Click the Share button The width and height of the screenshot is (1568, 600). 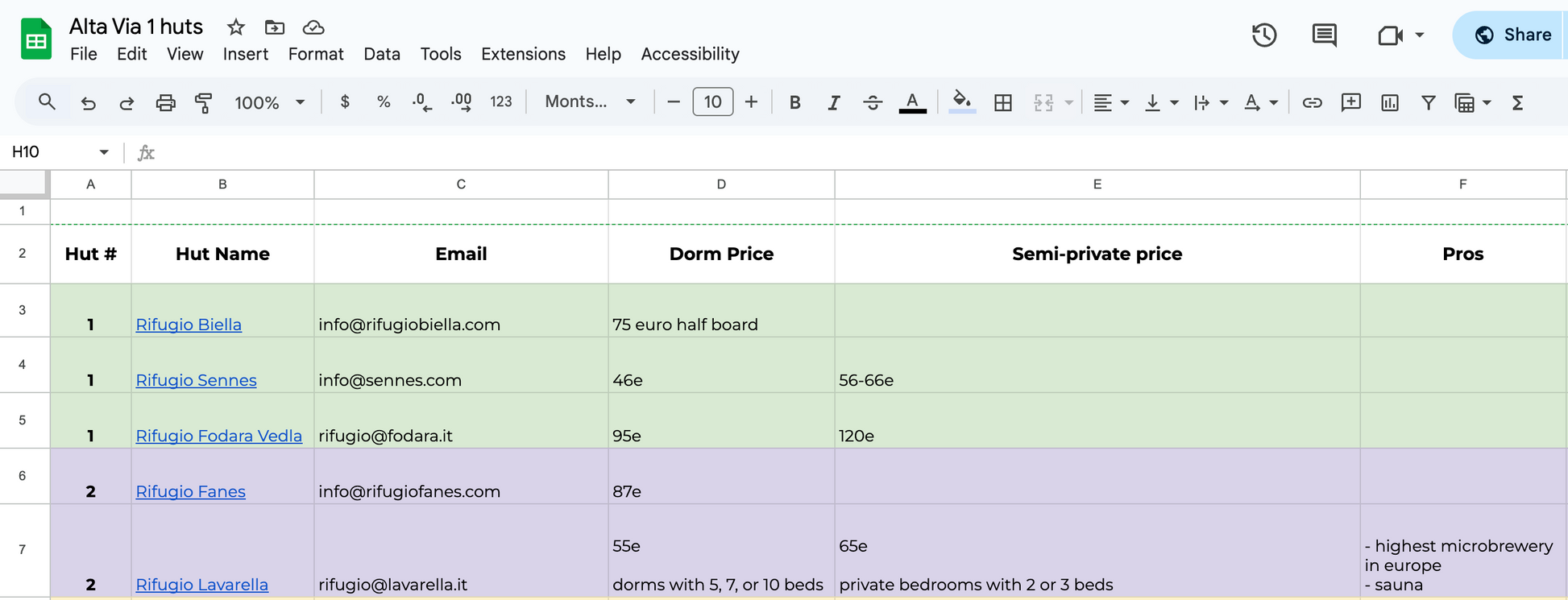click(x=1512, y=35)
